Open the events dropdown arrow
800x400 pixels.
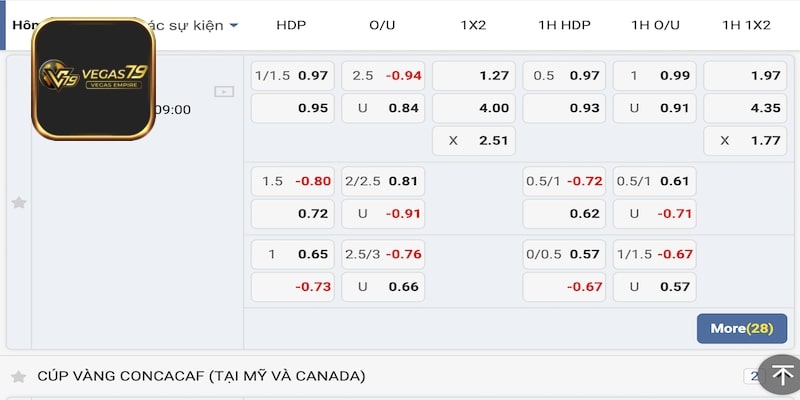click(233, 25)
